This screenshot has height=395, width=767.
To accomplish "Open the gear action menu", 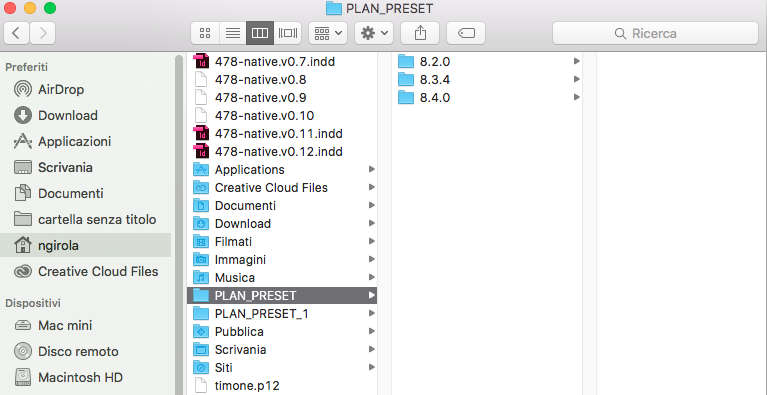I will pos(374,33).
